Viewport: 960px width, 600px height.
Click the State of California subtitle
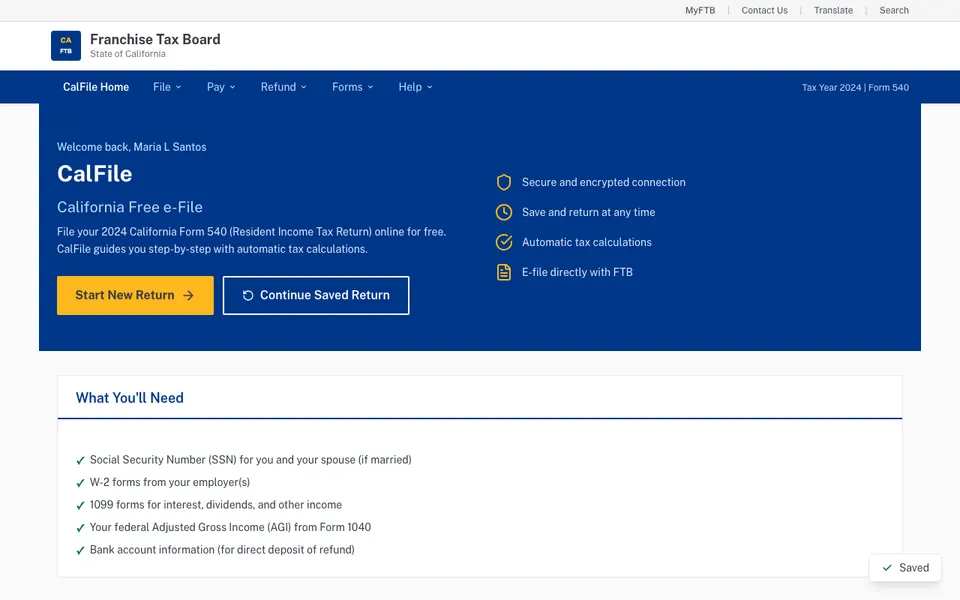127,54
